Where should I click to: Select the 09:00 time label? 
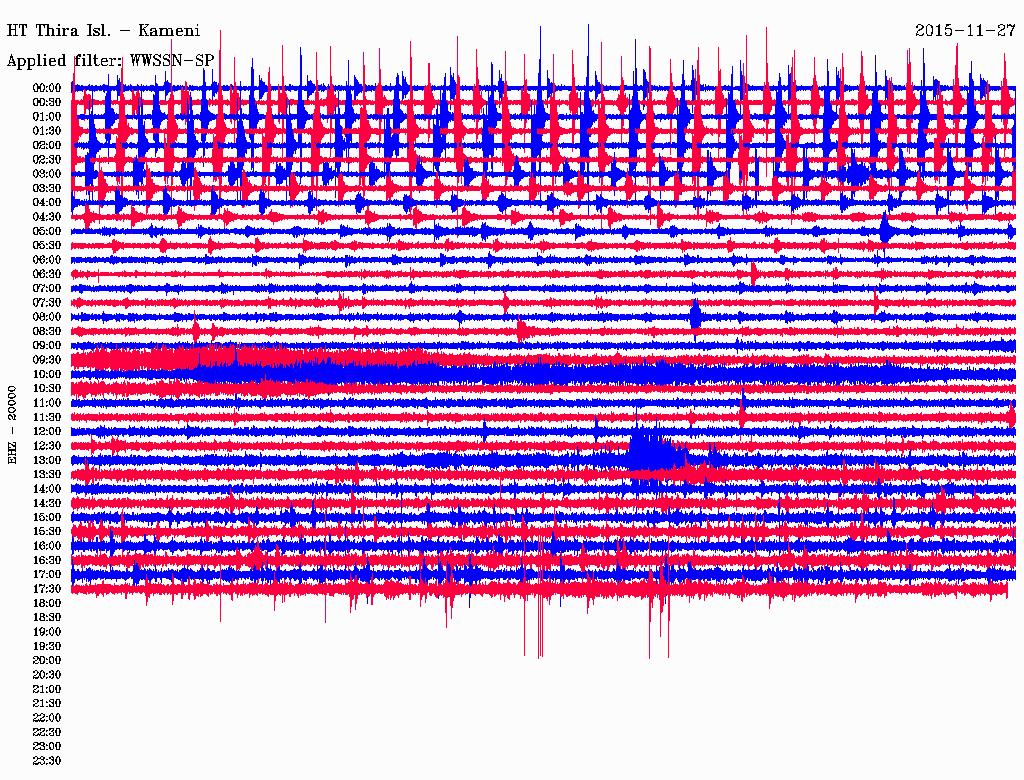47,346
